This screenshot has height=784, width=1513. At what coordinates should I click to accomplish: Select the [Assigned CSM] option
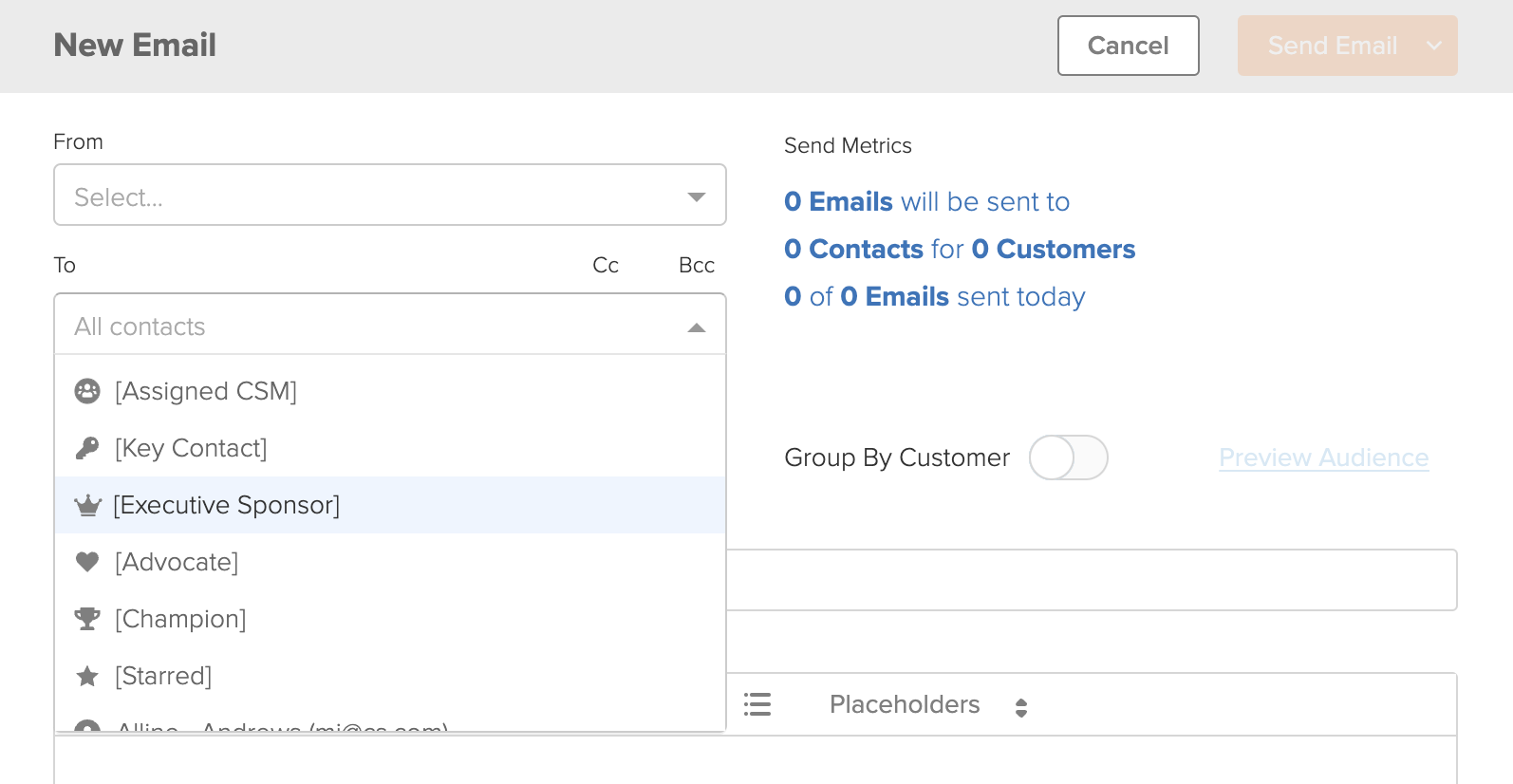click(390, 391)
